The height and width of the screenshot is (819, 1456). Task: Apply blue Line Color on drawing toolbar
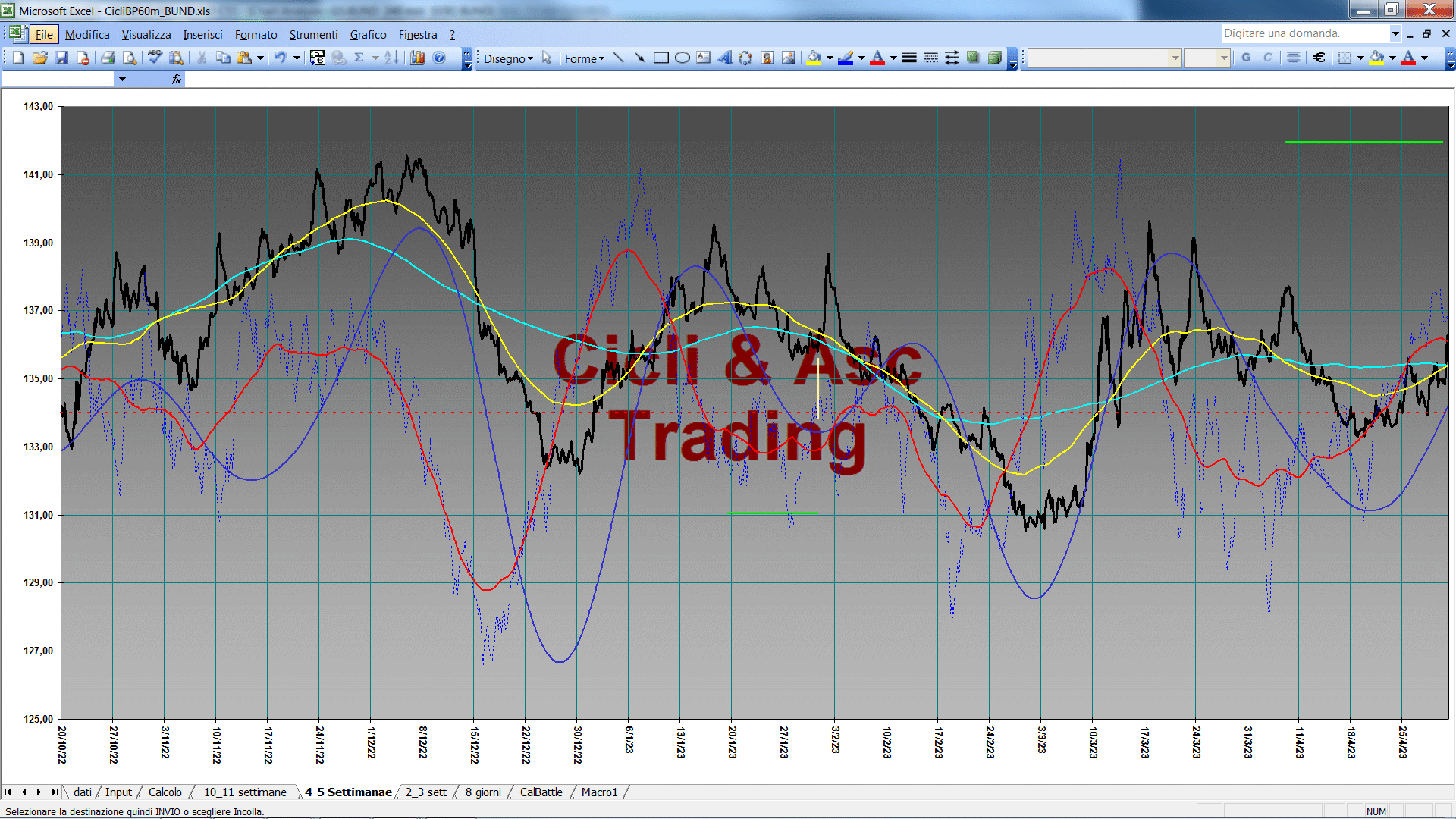pos(846,58)
